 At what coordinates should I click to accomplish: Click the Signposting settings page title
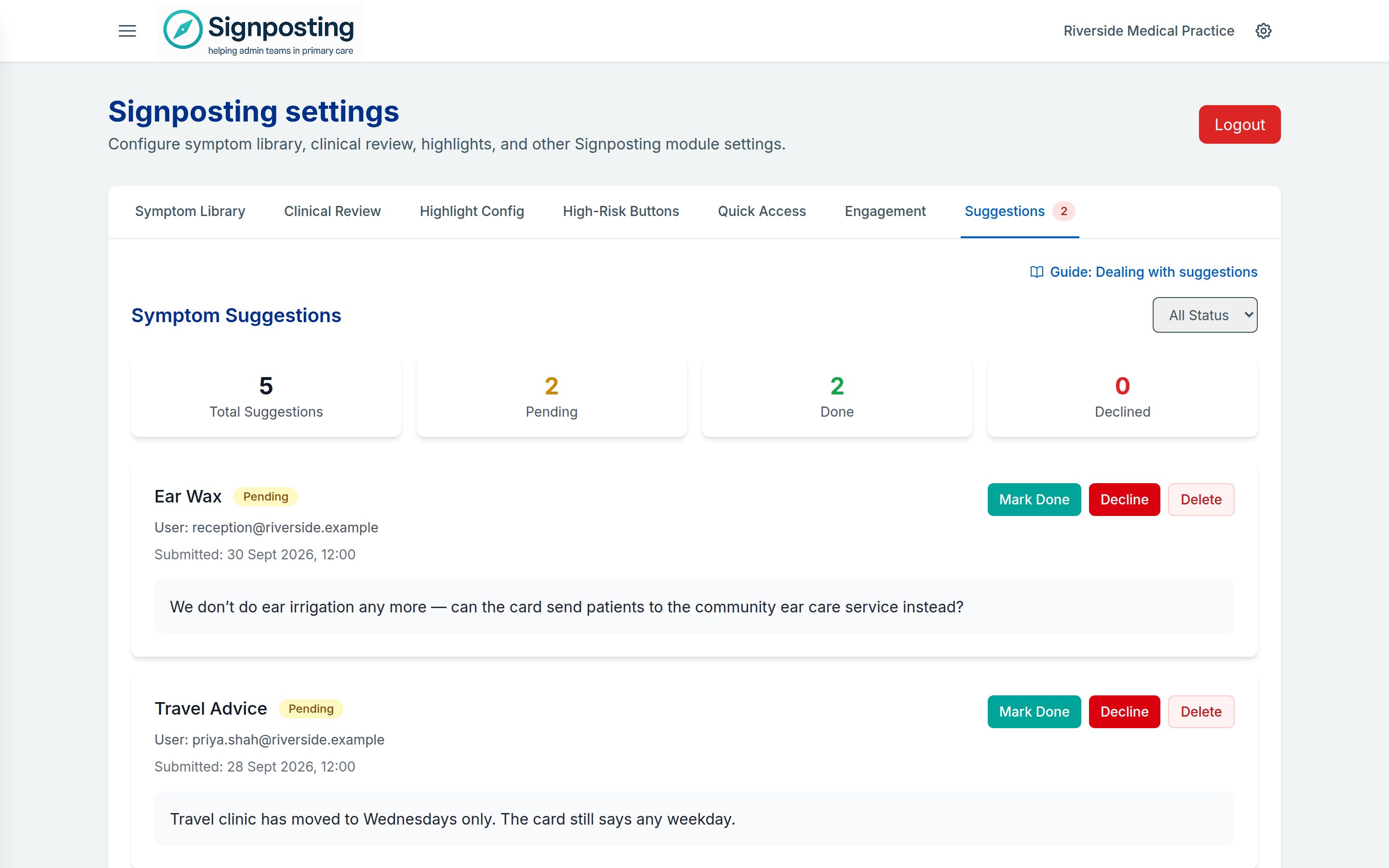tap(254, 111)
